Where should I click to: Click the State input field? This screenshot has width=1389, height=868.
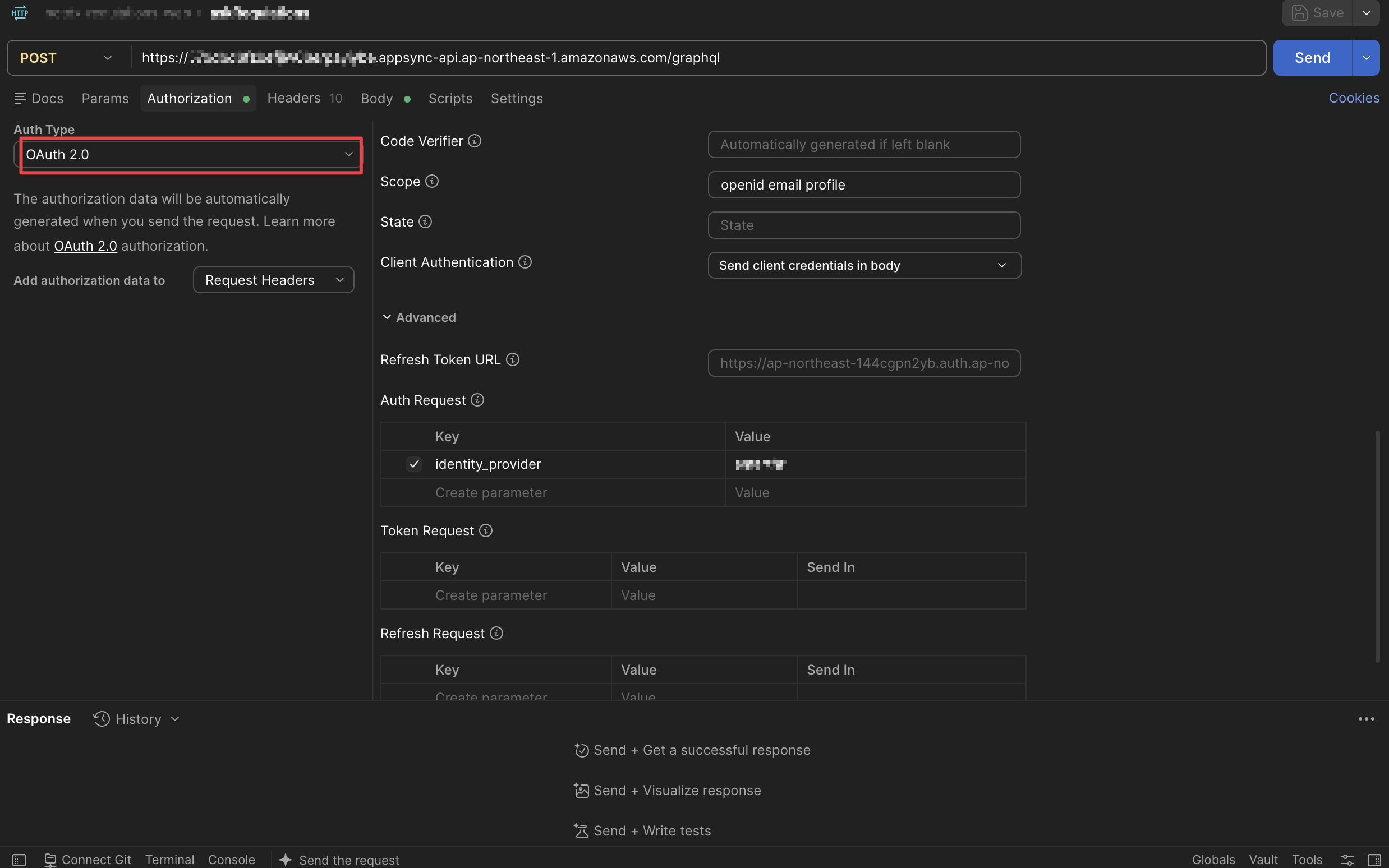click(x=864, y=225)
